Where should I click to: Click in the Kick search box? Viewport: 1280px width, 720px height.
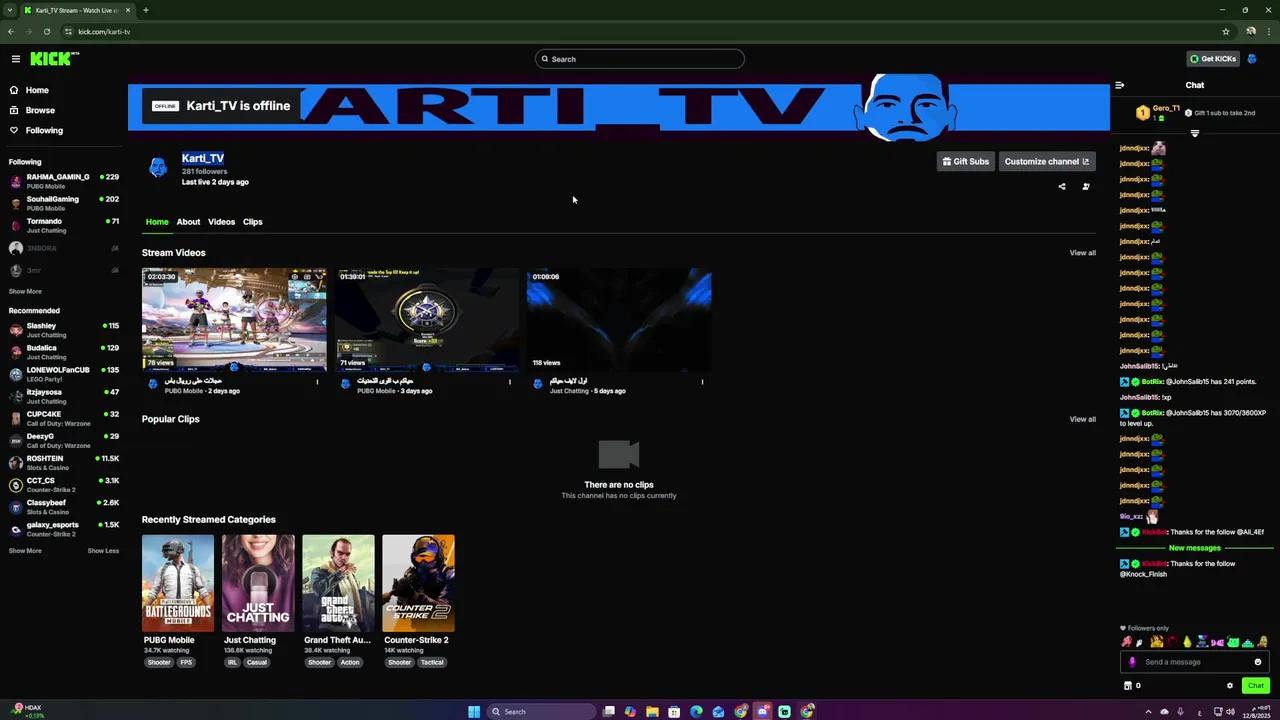click(640, 59)
